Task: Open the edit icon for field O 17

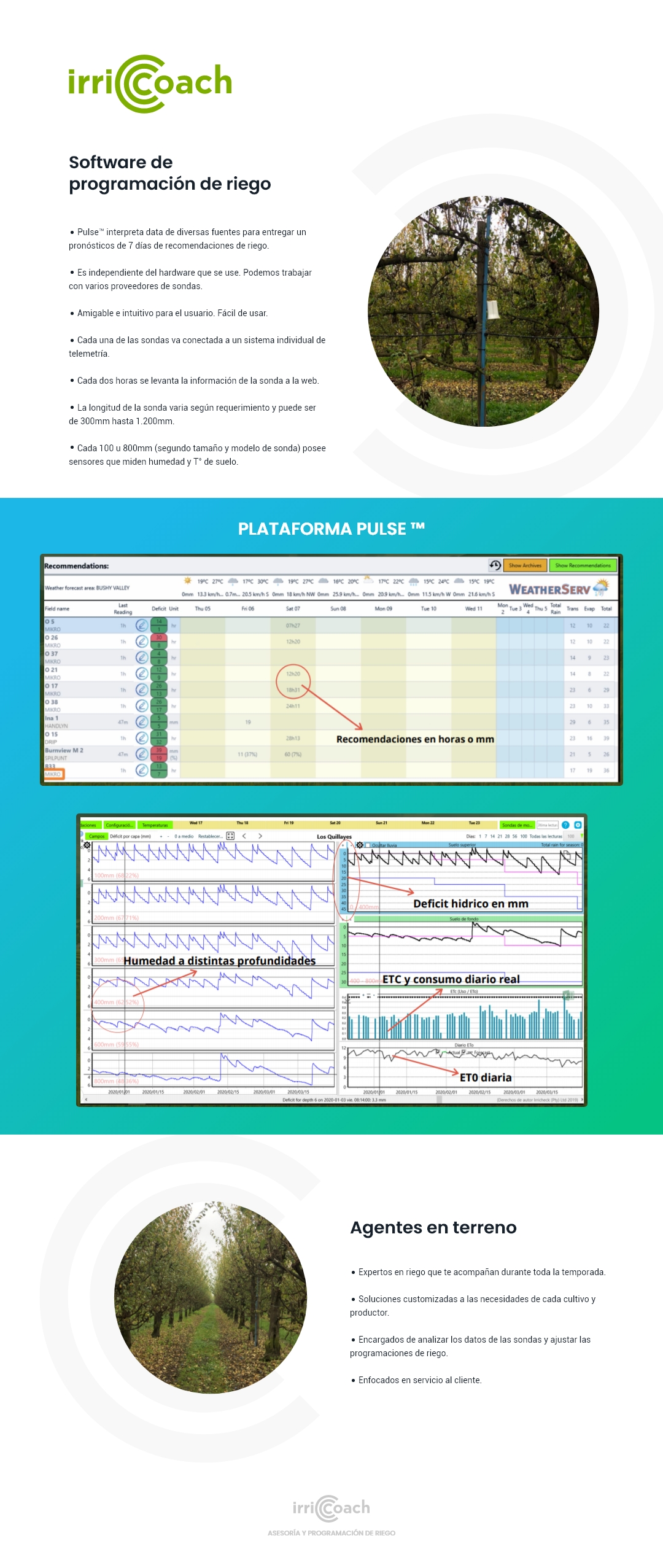Action: [x=142, y=689]
